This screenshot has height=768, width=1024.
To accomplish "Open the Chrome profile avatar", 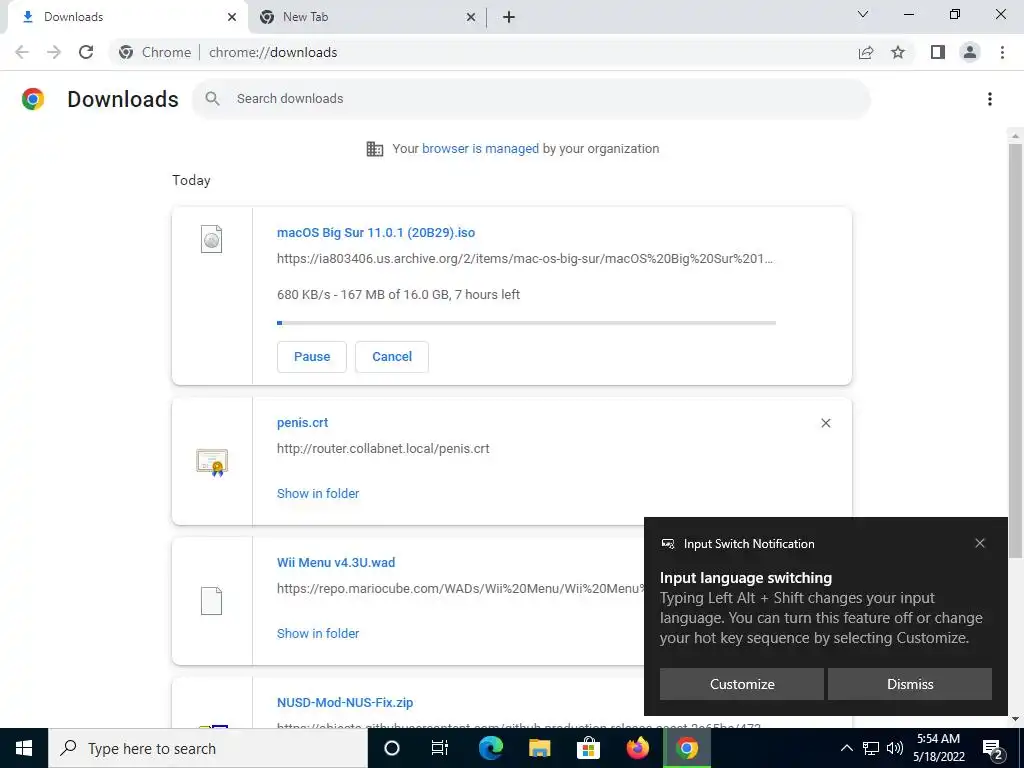I will (970, 52).
